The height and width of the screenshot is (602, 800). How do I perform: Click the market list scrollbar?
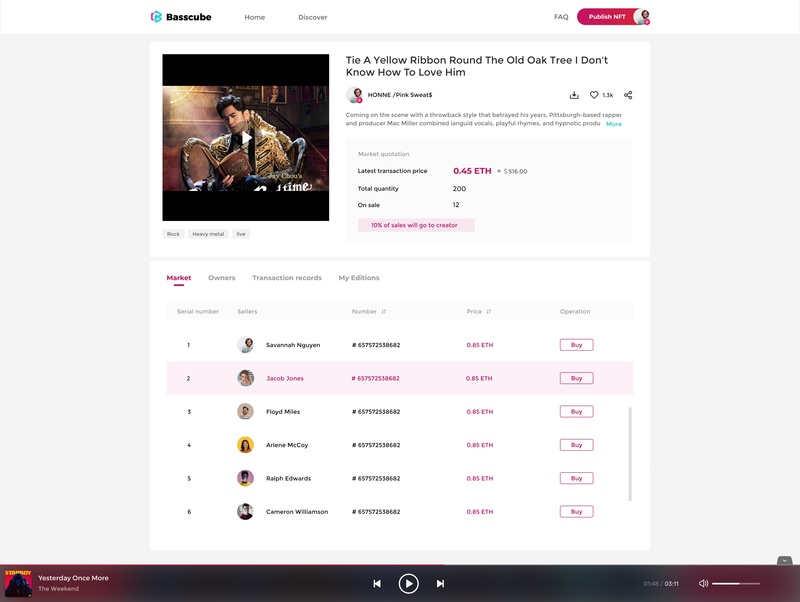point(630,454)
